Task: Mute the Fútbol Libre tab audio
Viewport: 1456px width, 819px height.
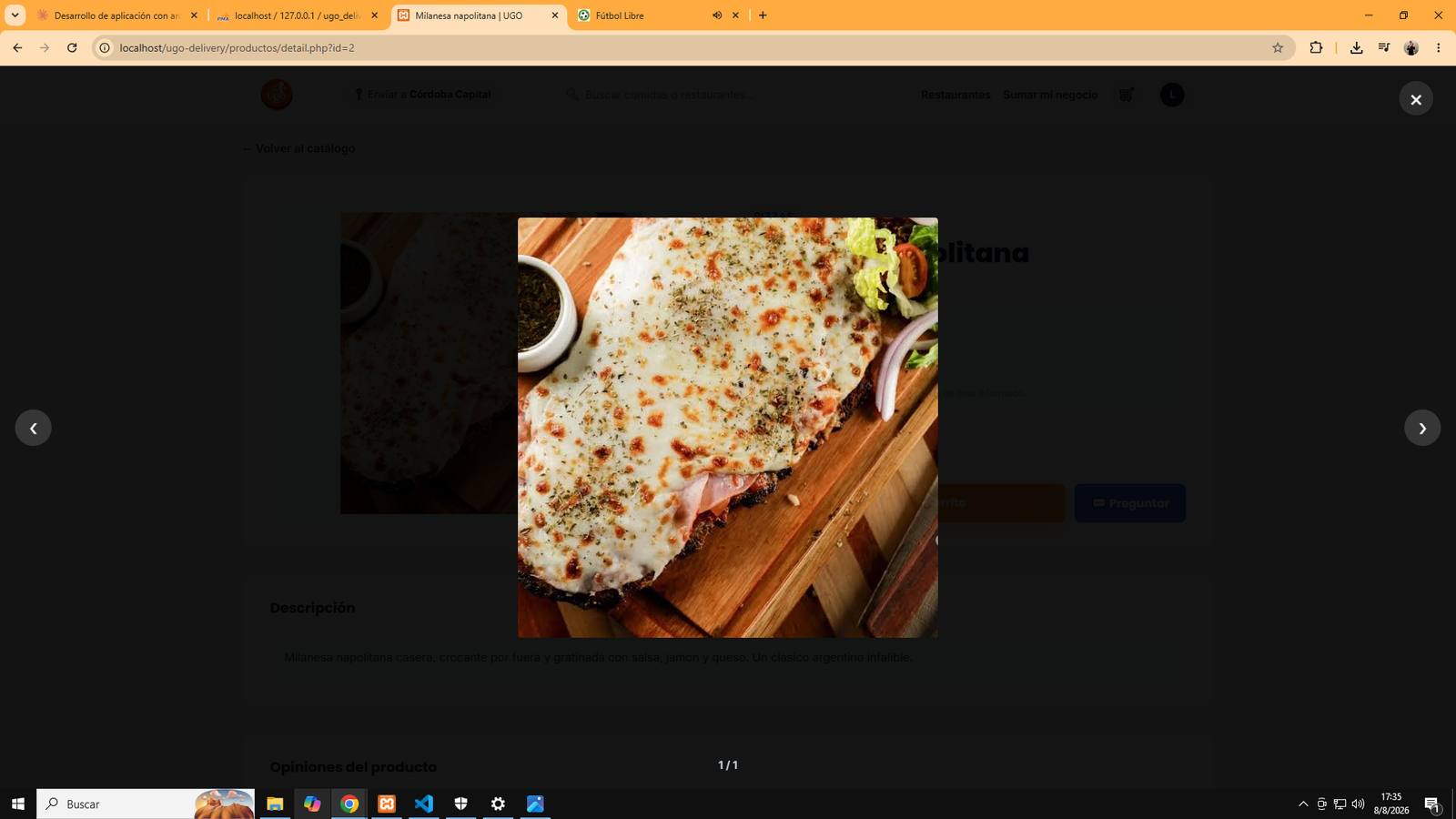Action: [x=717, y=15]
